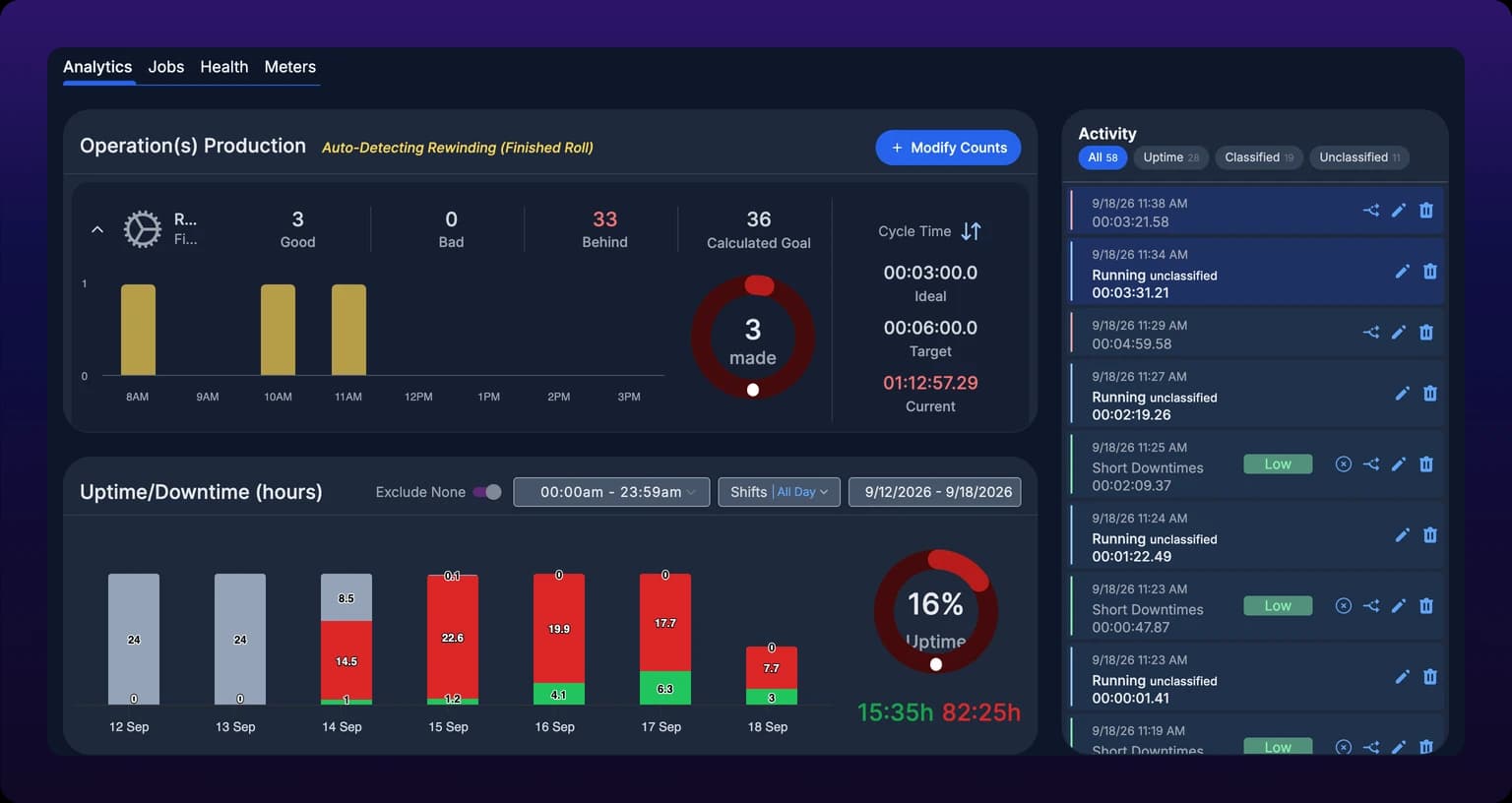Image resolution: width=1512 pixels, height=803 pixels.
Task: Edit the 00:00:01.41 Running unclassified entry
Action: [x=1402, y=677]
